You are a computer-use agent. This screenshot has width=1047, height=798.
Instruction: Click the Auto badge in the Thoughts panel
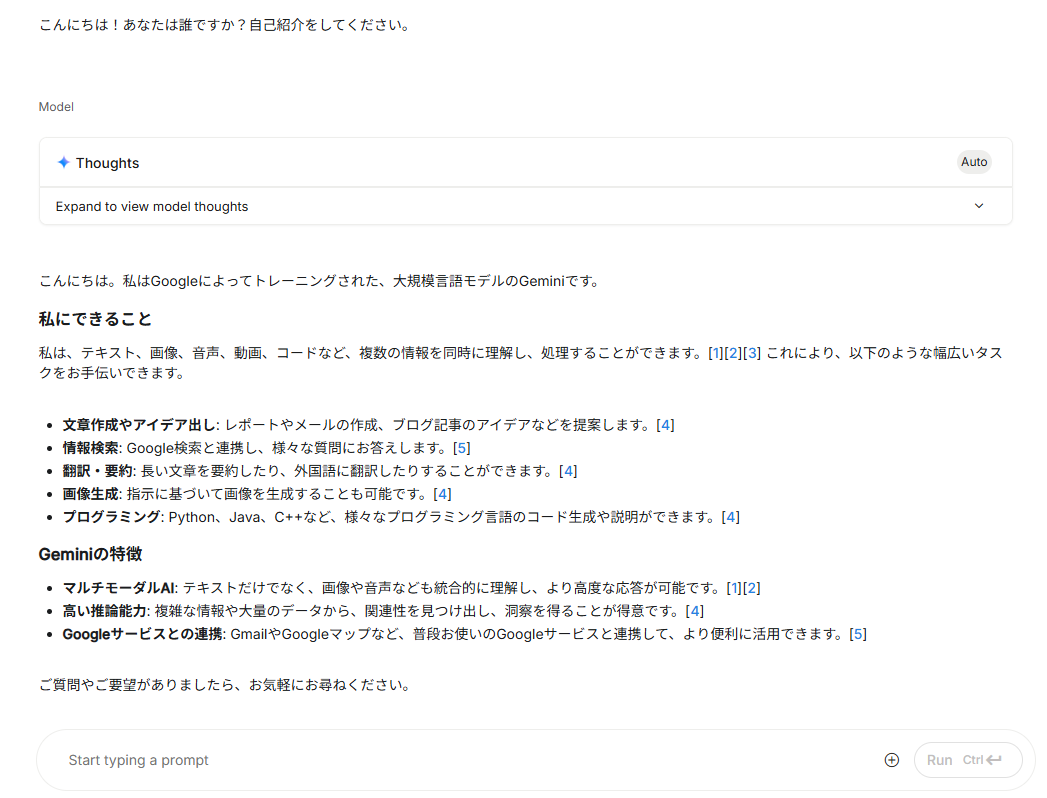[x=974, y=162]
